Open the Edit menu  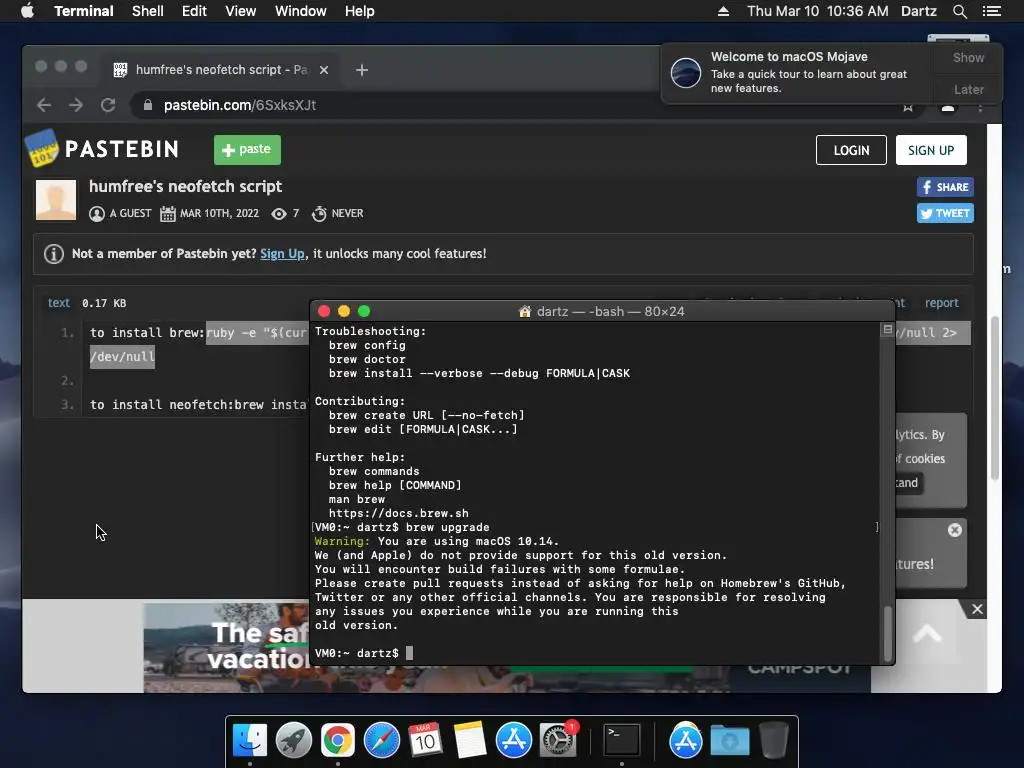194,11
